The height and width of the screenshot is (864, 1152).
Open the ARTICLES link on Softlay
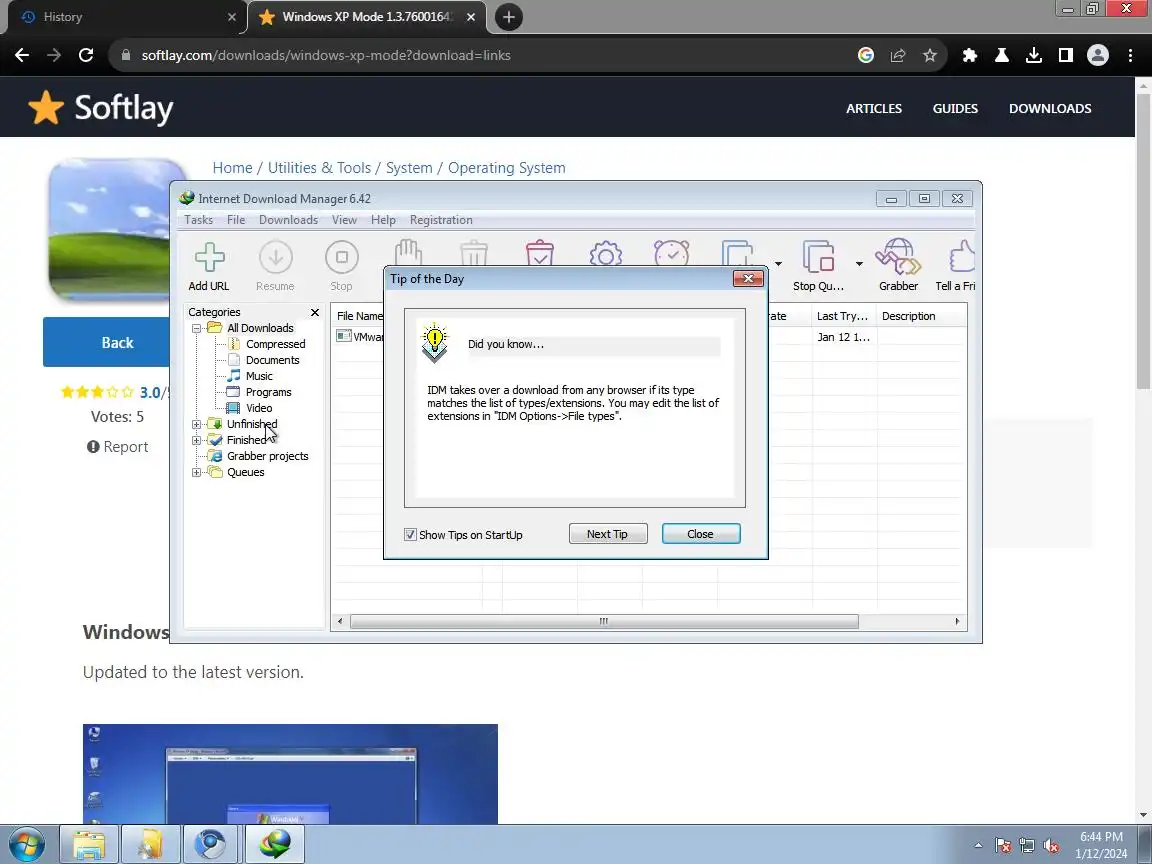(x=874, y=108)
